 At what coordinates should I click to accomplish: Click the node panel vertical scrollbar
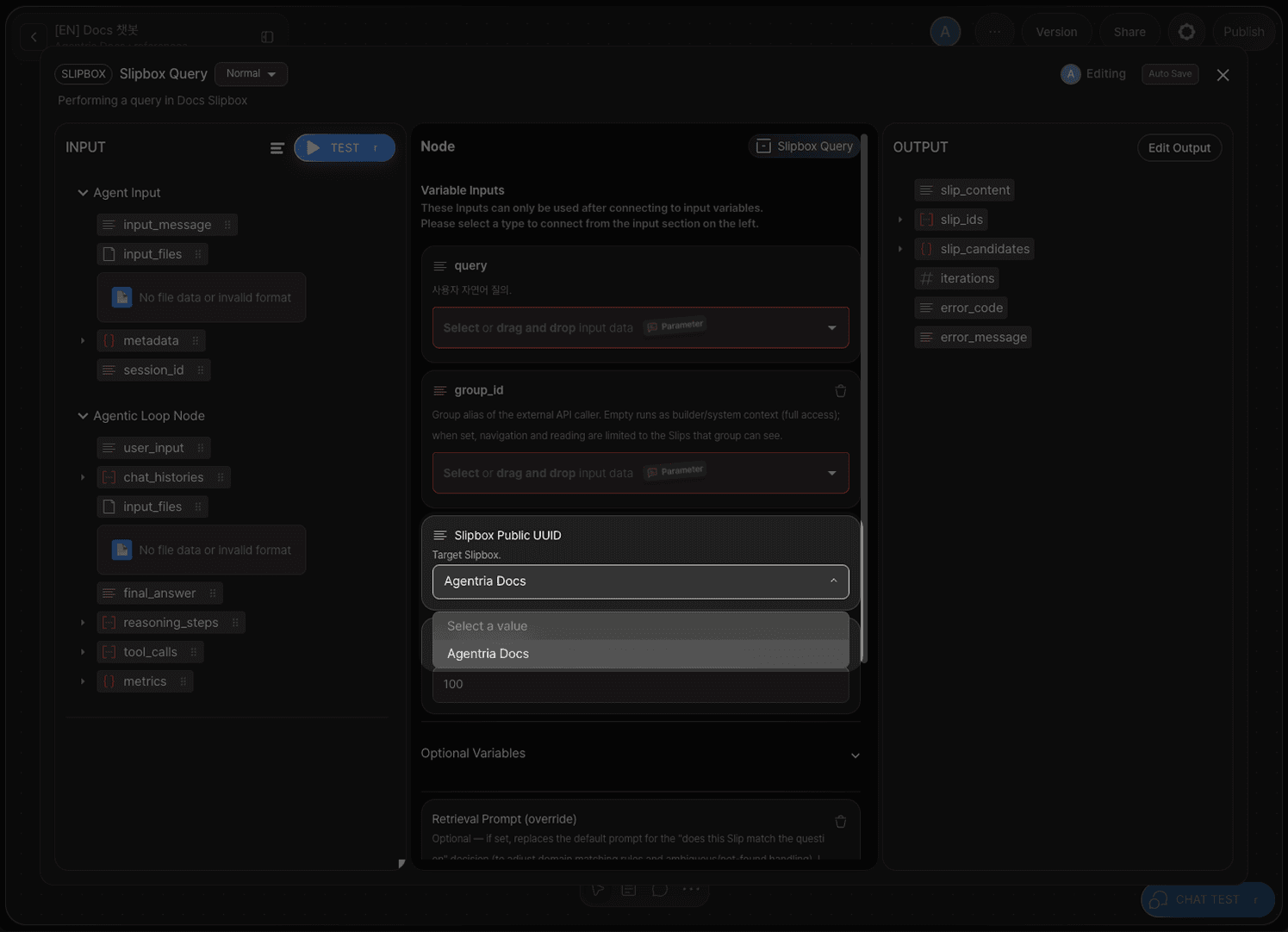863,399
